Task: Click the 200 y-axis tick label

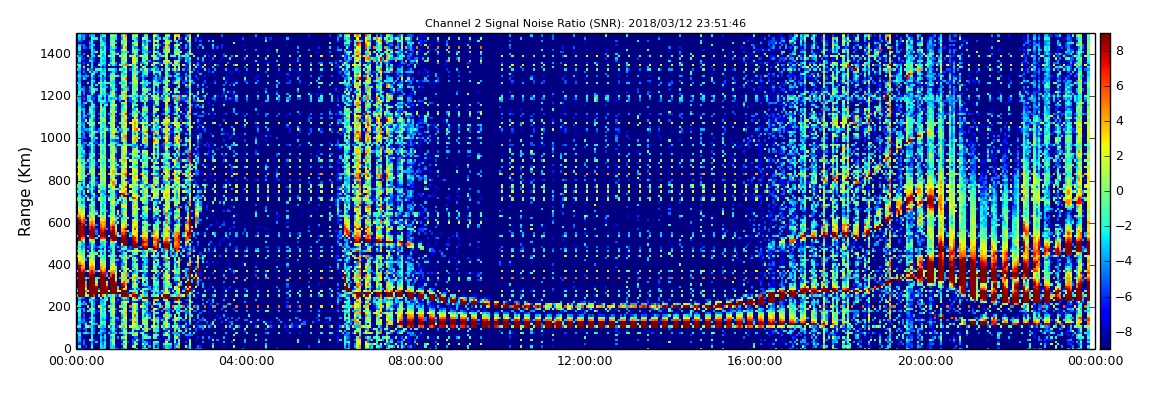Action: (x=61, y=307)
